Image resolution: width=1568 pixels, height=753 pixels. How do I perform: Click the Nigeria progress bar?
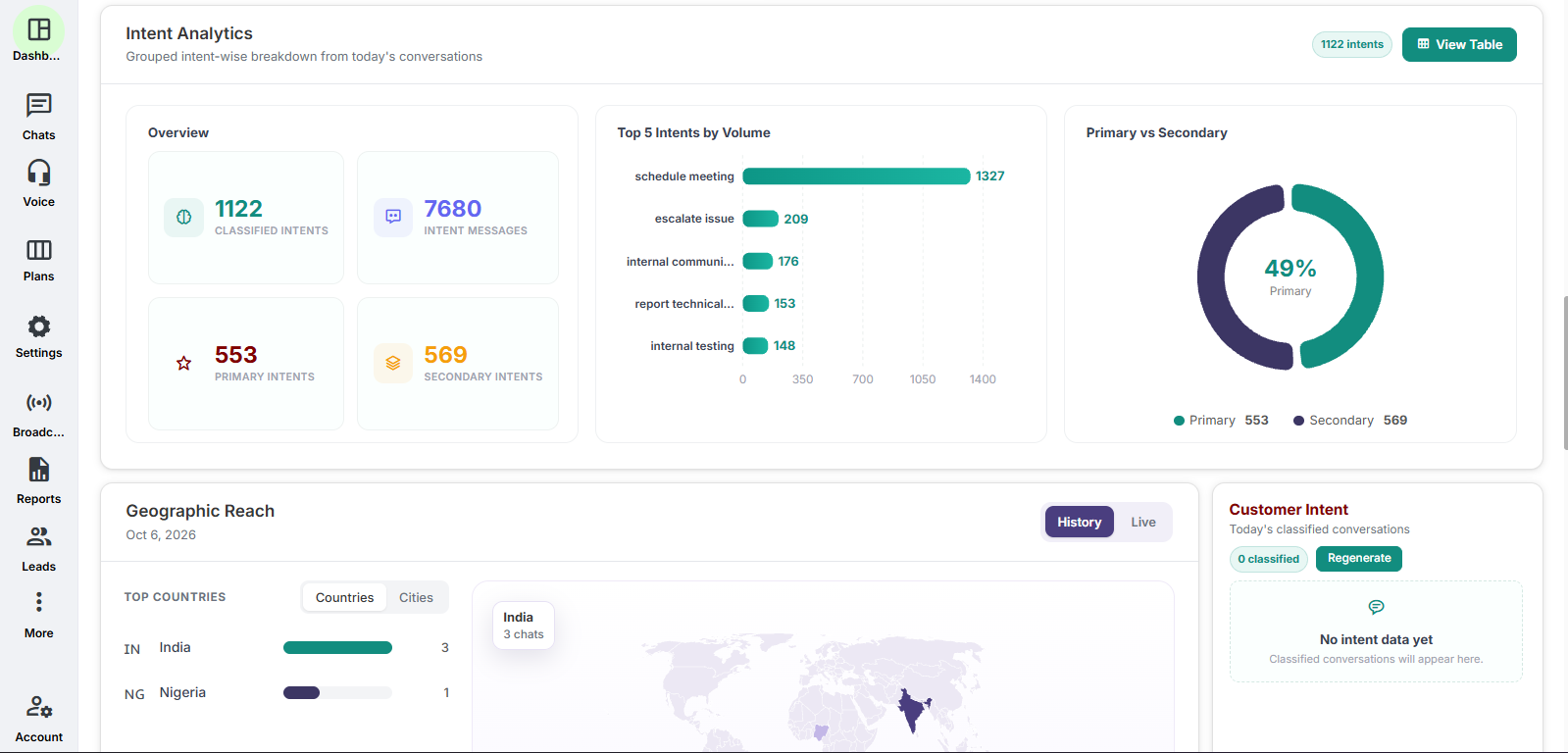337,693
